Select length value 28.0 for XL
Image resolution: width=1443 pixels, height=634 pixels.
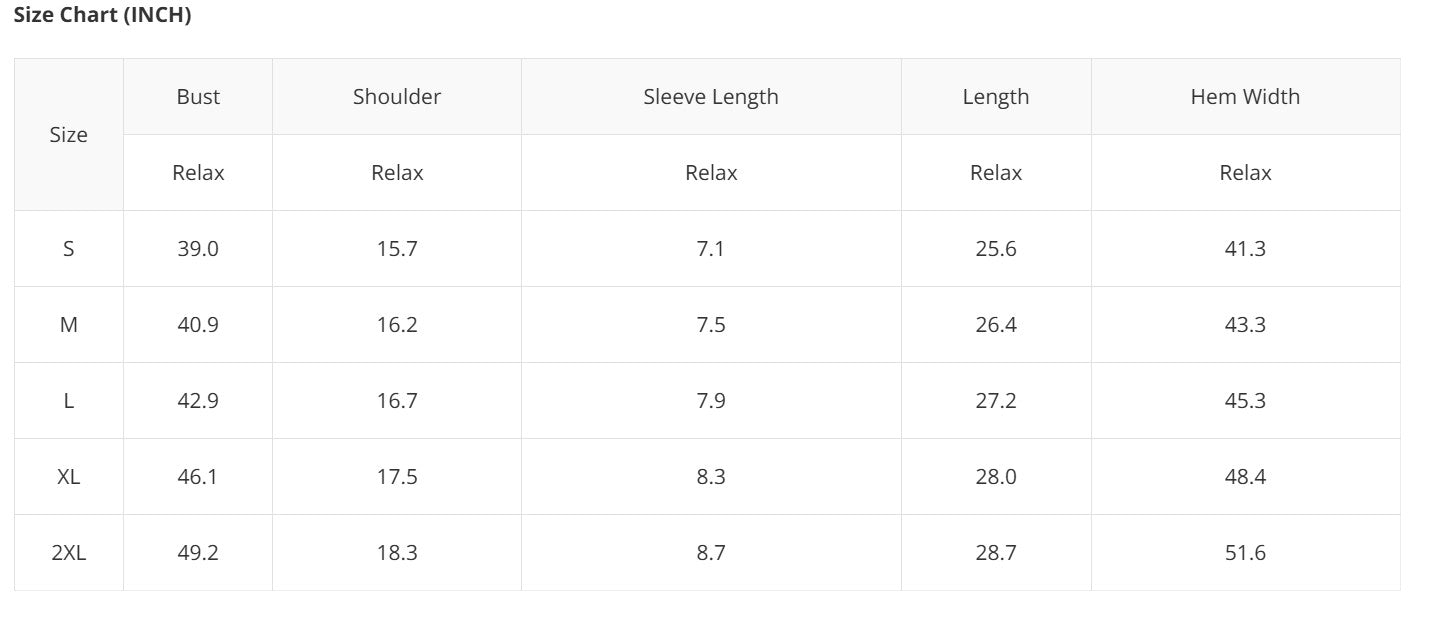996,477
